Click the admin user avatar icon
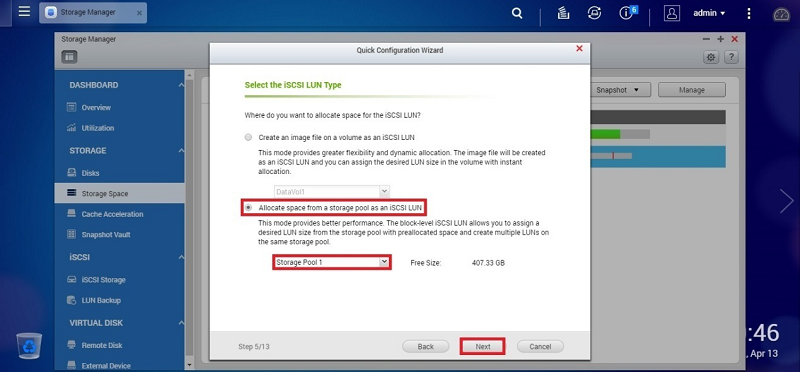The height and width of the screenshot is (372, 800). pyautogui.click(x=672, y=13)
